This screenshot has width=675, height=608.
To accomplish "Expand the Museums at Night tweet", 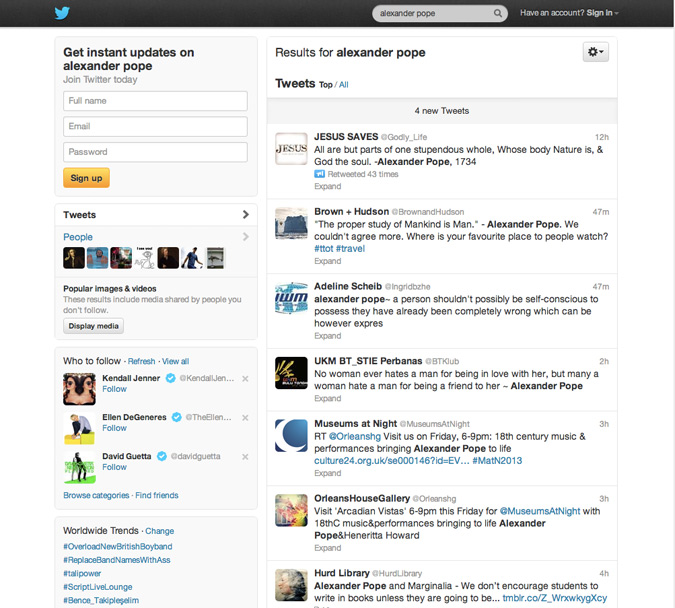I will click(328, 473).
